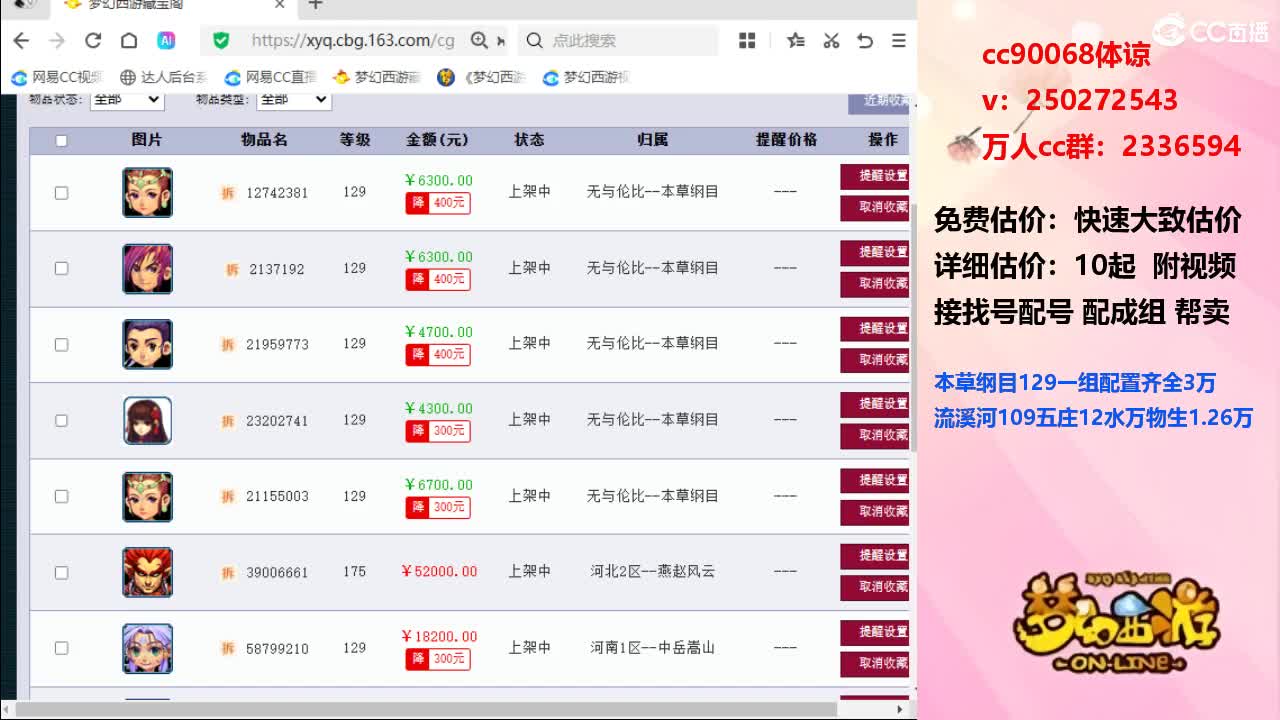Viewport: 1280px width, 720px height.
Task: Click the 降 400元 tag under ¥4700.00
Action: click(438, 355)
